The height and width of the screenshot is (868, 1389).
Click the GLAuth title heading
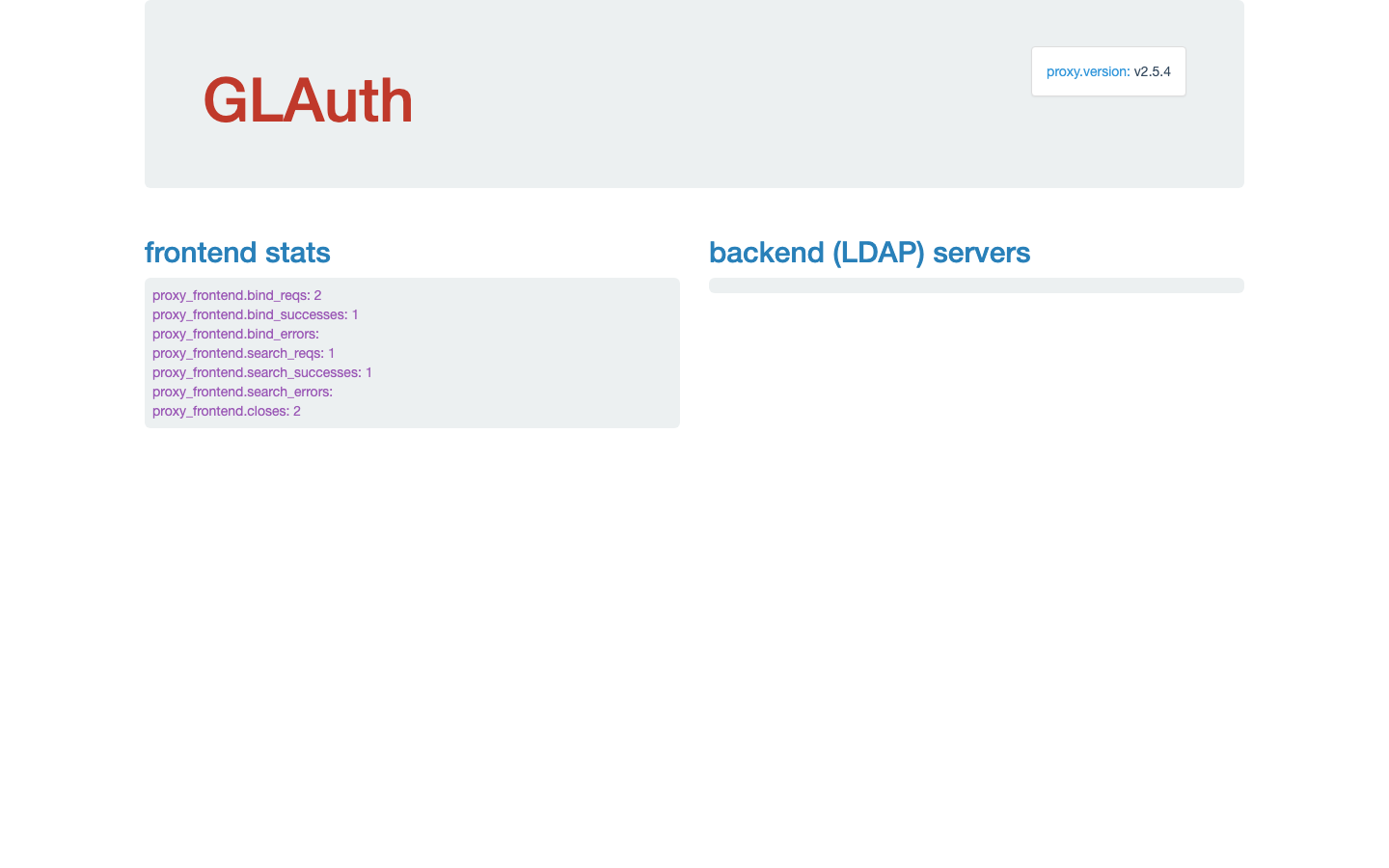tap(308, 100)
